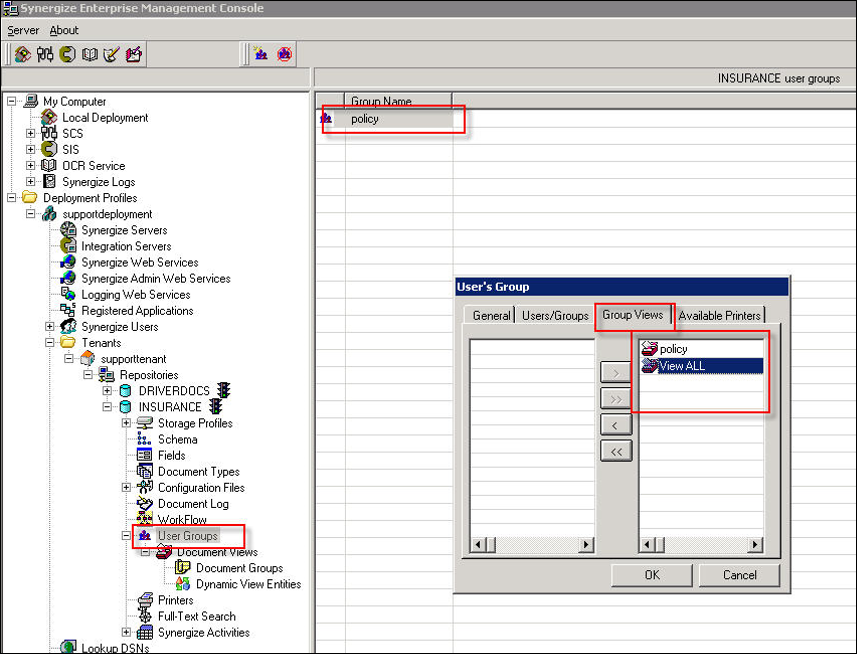The width and height of the screenshot is (857, 654).
Task: Expand the Synergize Users node
Action: [50, 327]
